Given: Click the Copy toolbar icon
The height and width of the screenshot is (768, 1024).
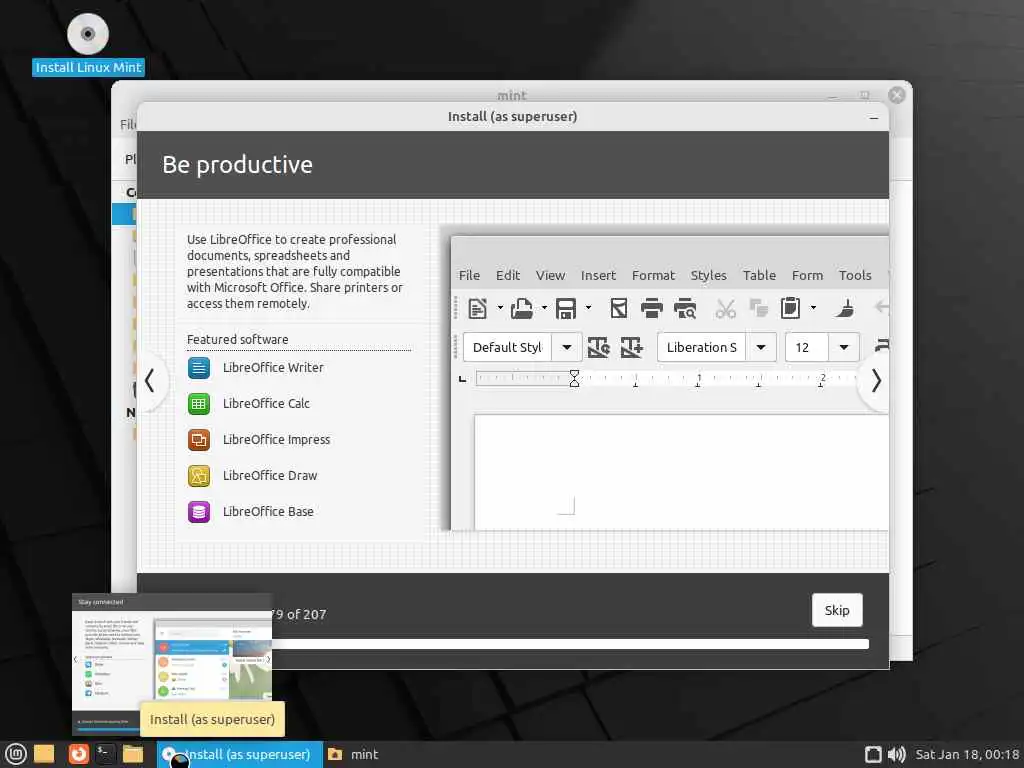Looking at the screenshot, I should click(758, 308).
